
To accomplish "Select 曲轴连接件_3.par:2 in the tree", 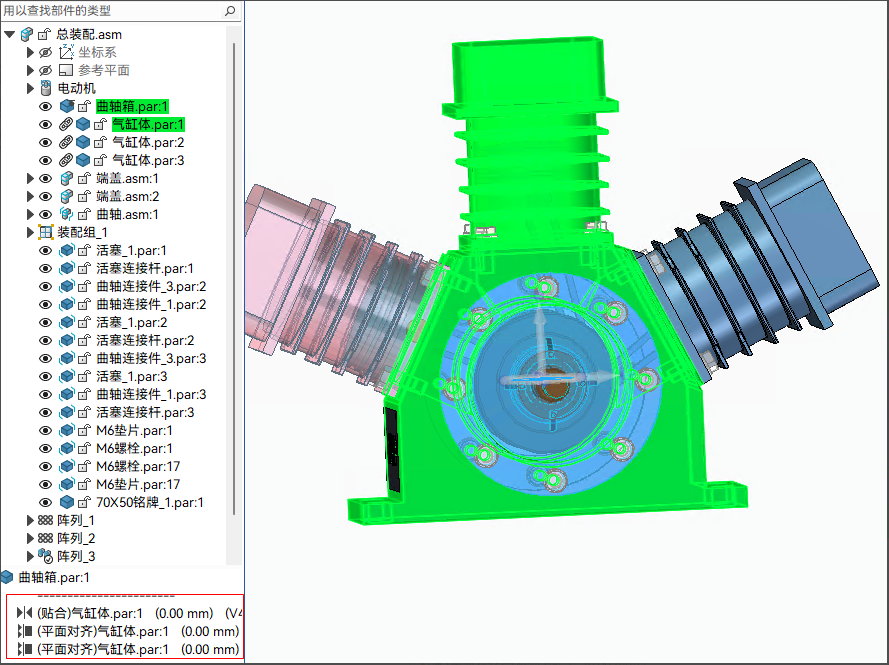I will click(x=151, y=287).
